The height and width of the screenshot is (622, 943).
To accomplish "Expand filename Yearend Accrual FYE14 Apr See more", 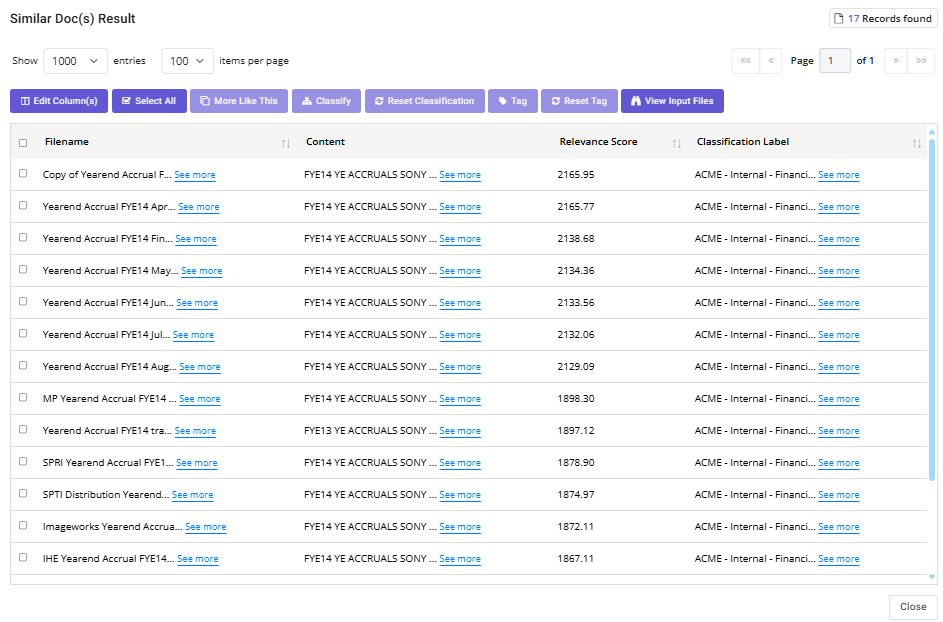I will point(198,207).
